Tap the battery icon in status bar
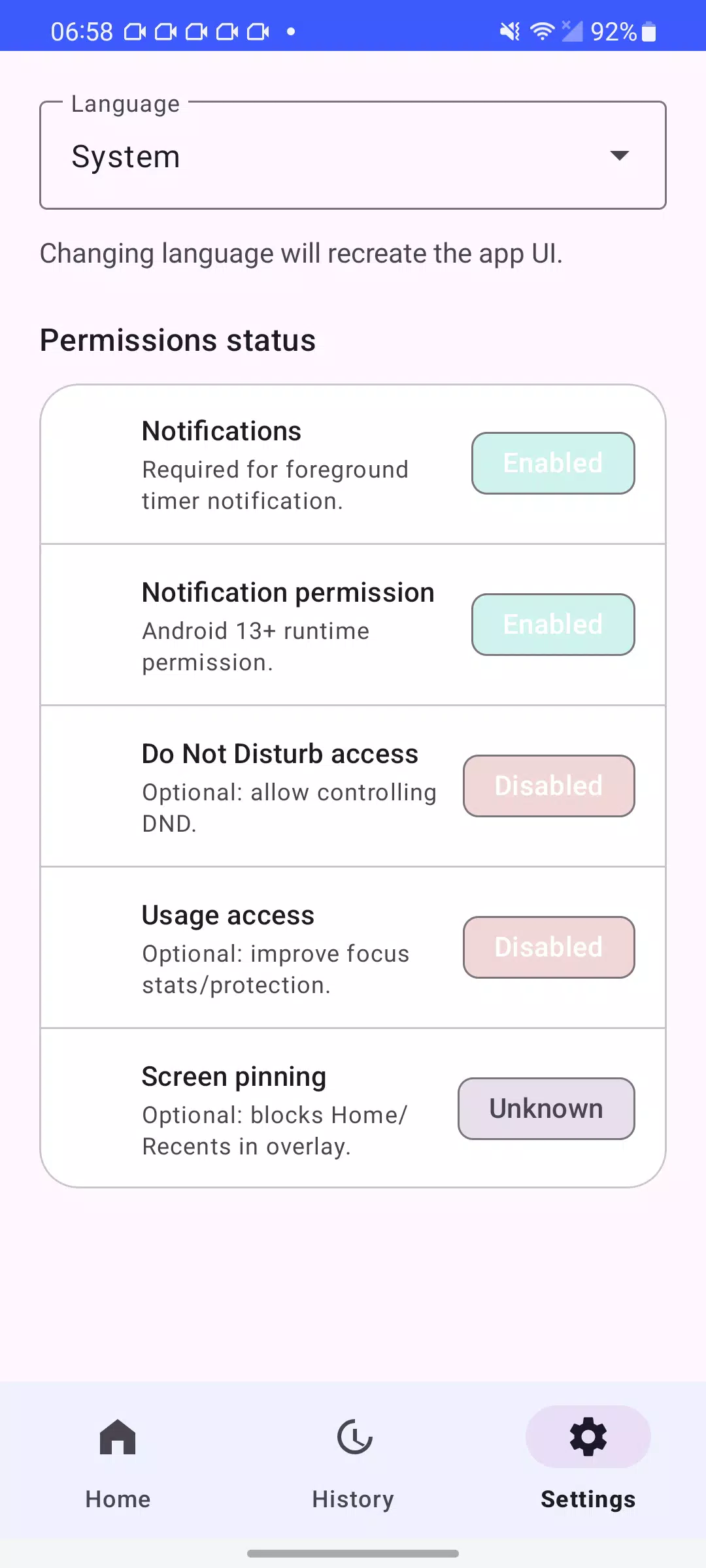The height and width of the screenshot is (1568, 706). pyautogui.click(x=648, y=31)
